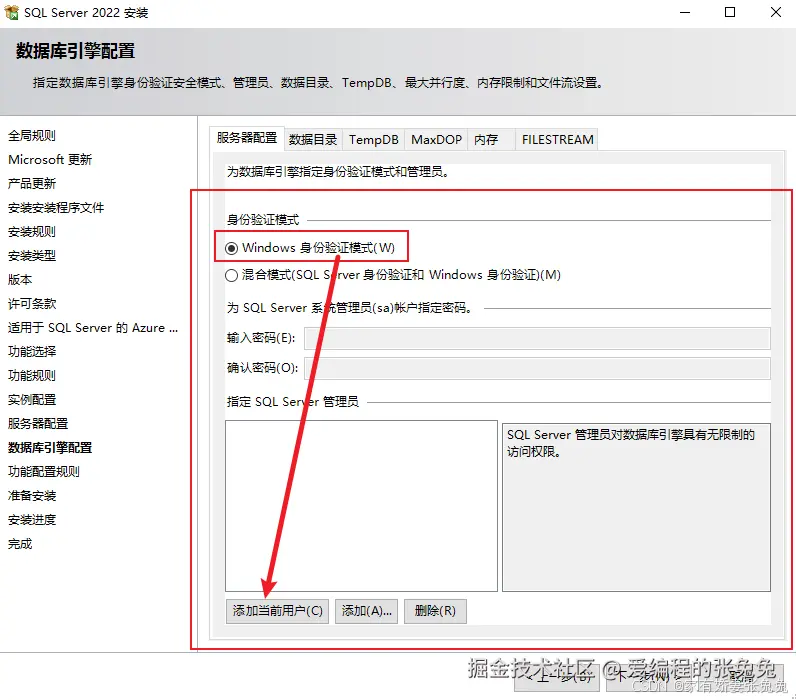Screen dimensions: 796x700
Task: Select 产品更新 step in sidebar
Action: click(31, 184)
